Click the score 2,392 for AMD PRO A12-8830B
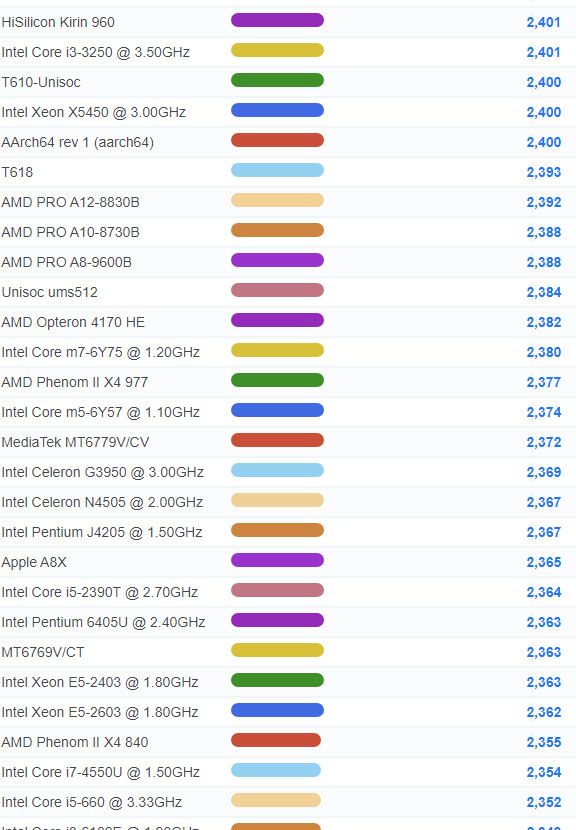576x830 pixels. [x=544, y=202]
